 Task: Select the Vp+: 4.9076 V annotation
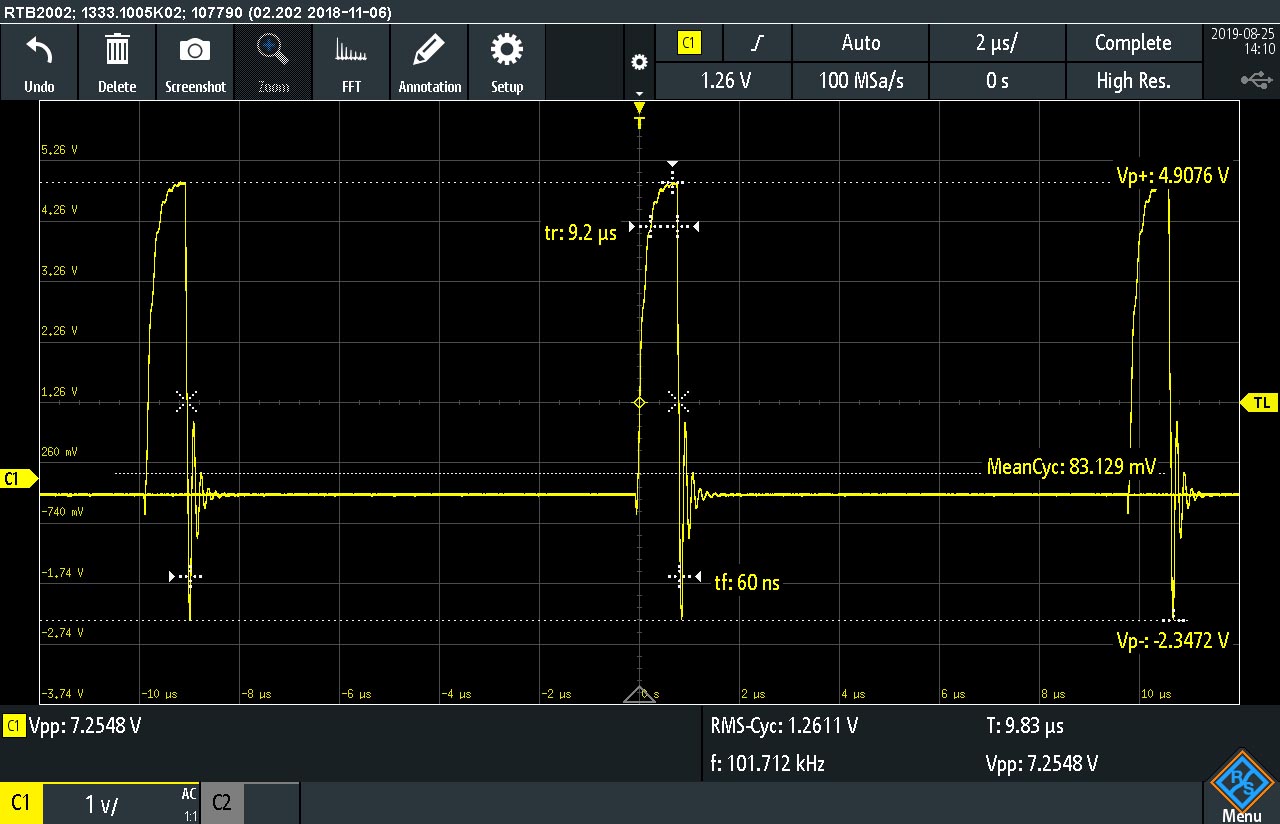coord(1172,176)
